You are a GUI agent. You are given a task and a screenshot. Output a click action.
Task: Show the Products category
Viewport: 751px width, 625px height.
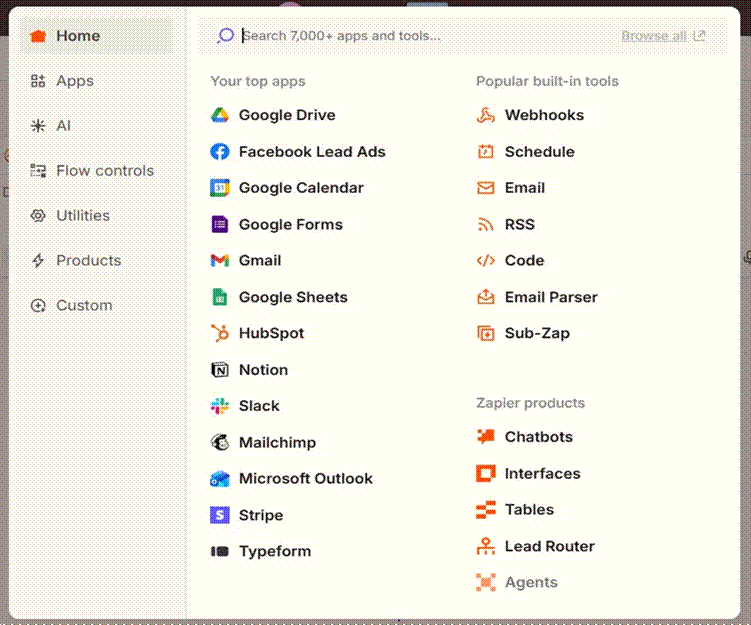pyautogui.click(x=96, y=261)
